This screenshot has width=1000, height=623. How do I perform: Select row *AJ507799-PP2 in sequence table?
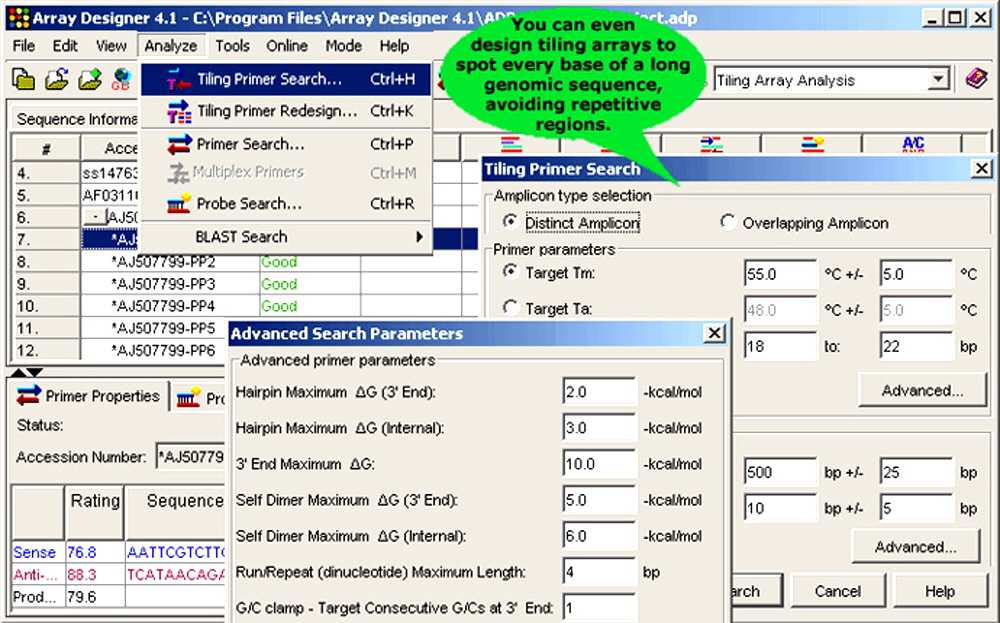163,262
